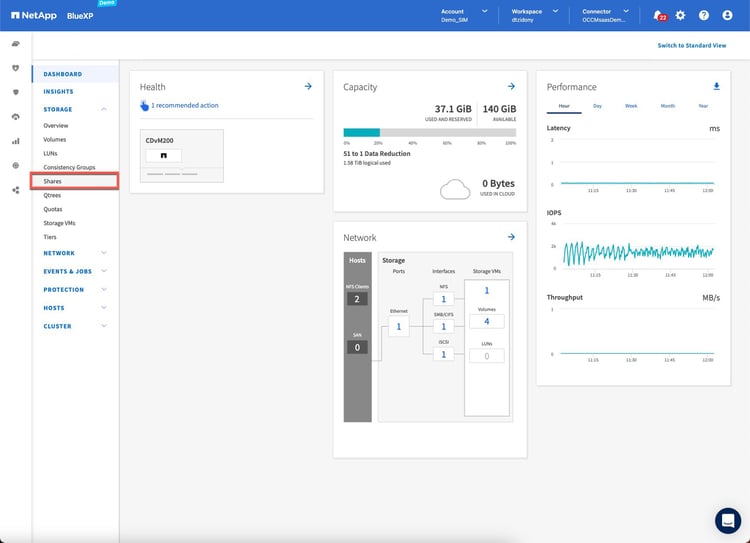
Task: Click the help question mark icon
Action: tap(704, 15)
